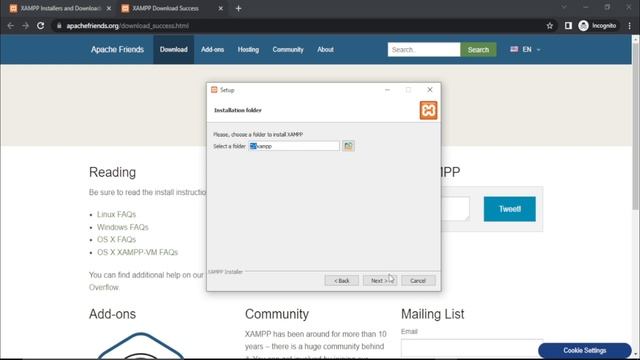Click the US flag language icon
Image resolution: width=640 pixels, height=360 pixels.
(514, 49)
